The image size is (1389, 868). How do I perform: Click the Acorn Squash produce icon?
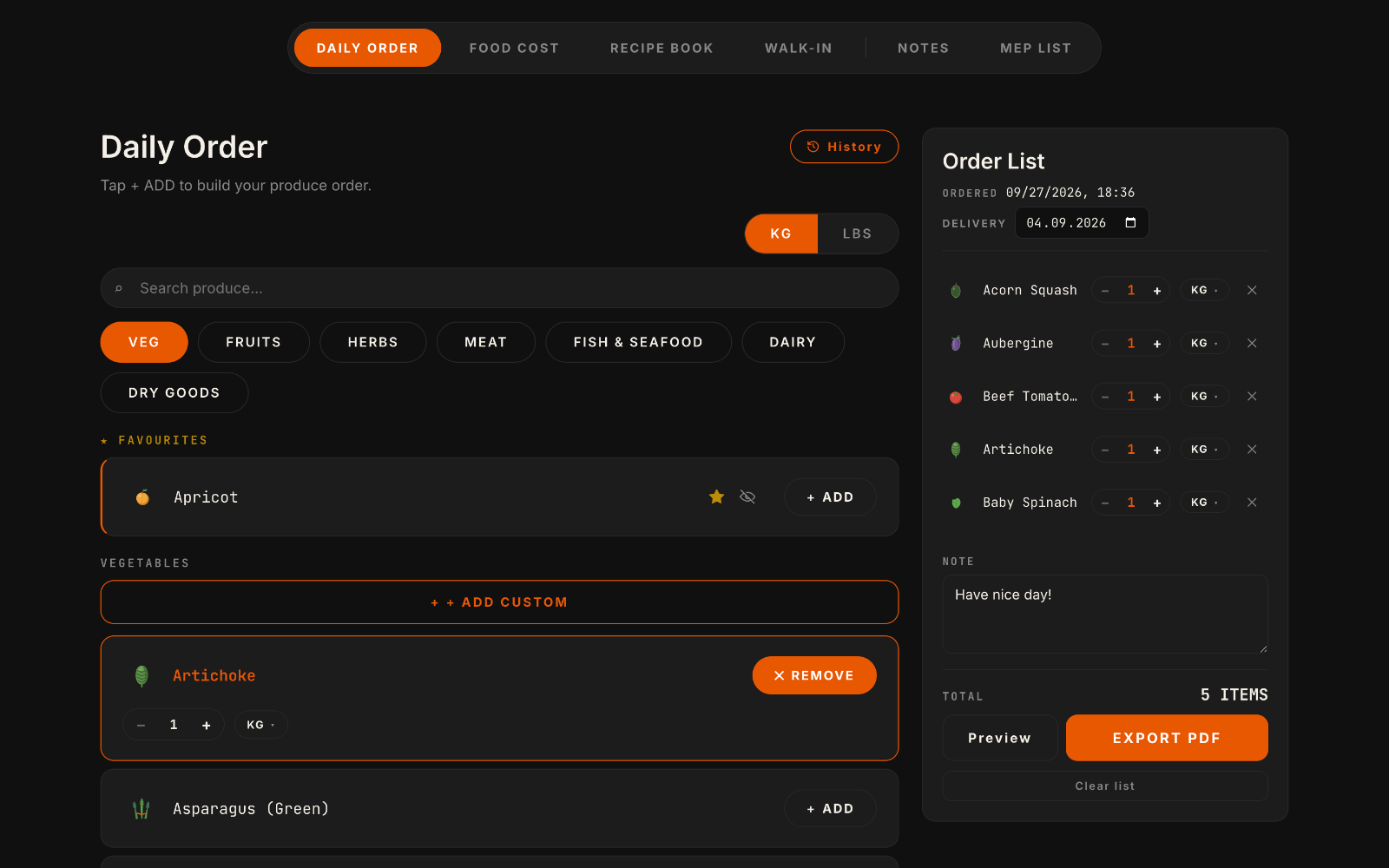click(956, 291)
